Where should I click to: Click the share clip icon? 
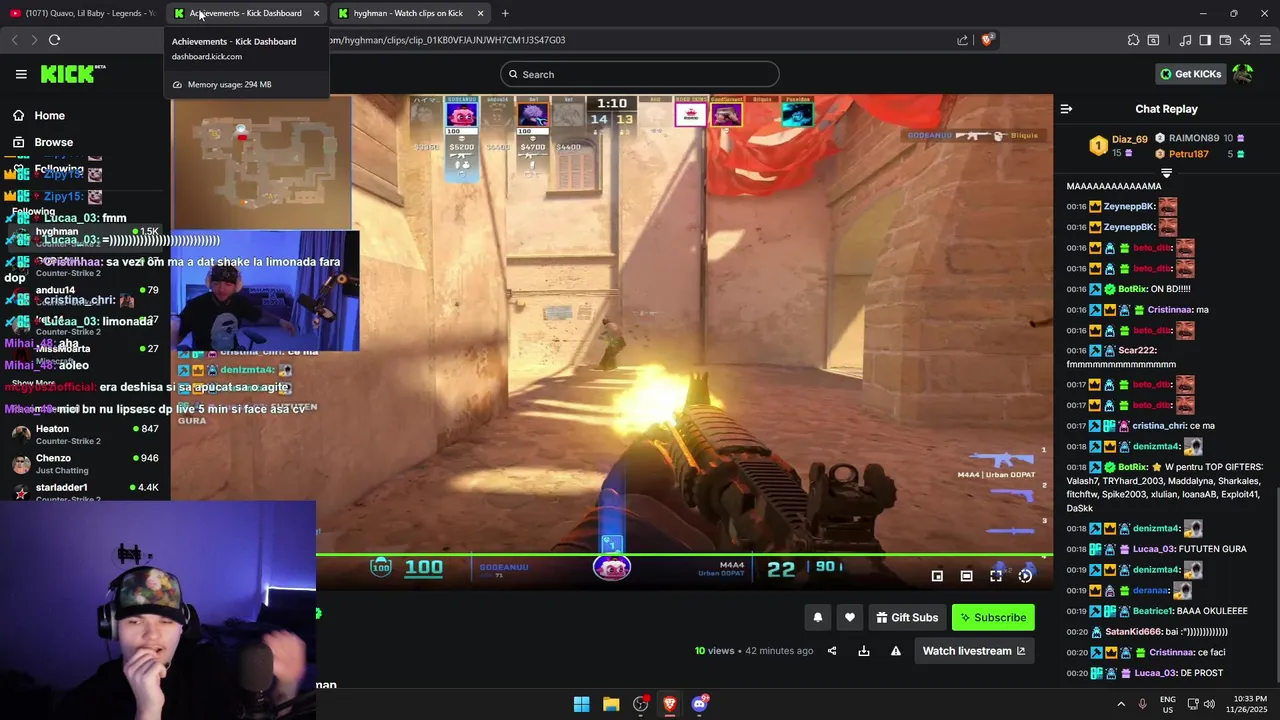832,651
